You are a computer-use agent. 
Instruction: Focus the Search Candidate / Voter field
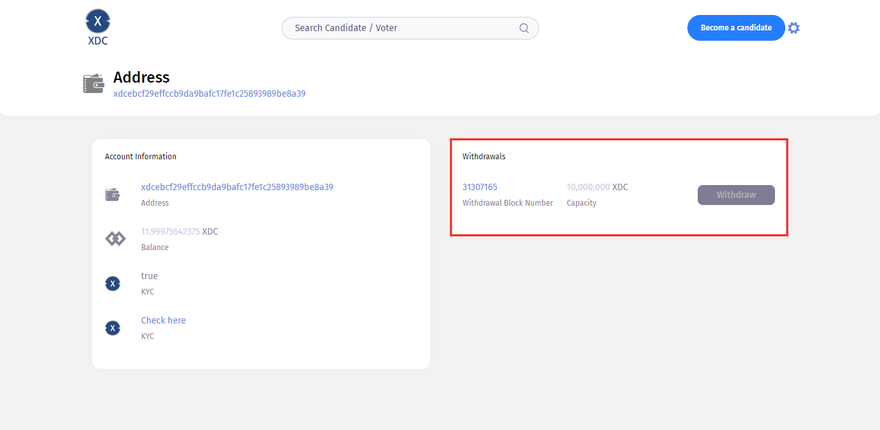[x=400, y=28]
